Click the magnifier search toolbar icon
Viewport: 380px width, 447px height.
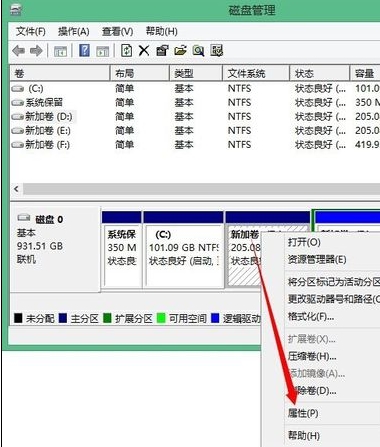coord(198,51)
